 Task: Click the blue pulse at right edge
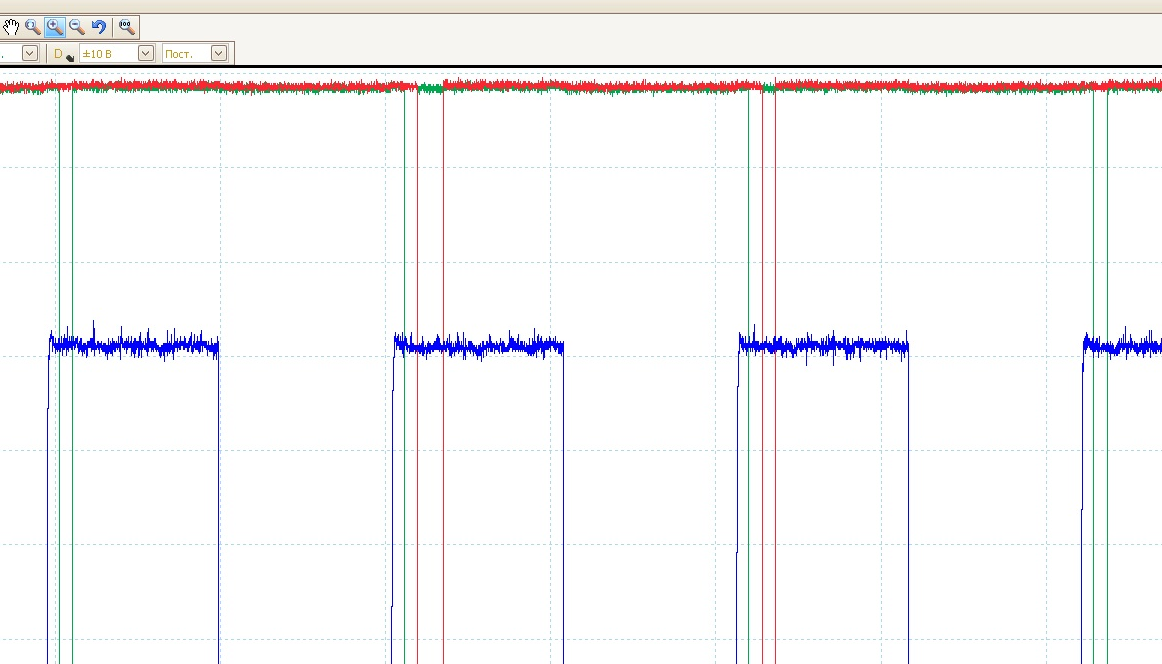[x=1125, y=347]
